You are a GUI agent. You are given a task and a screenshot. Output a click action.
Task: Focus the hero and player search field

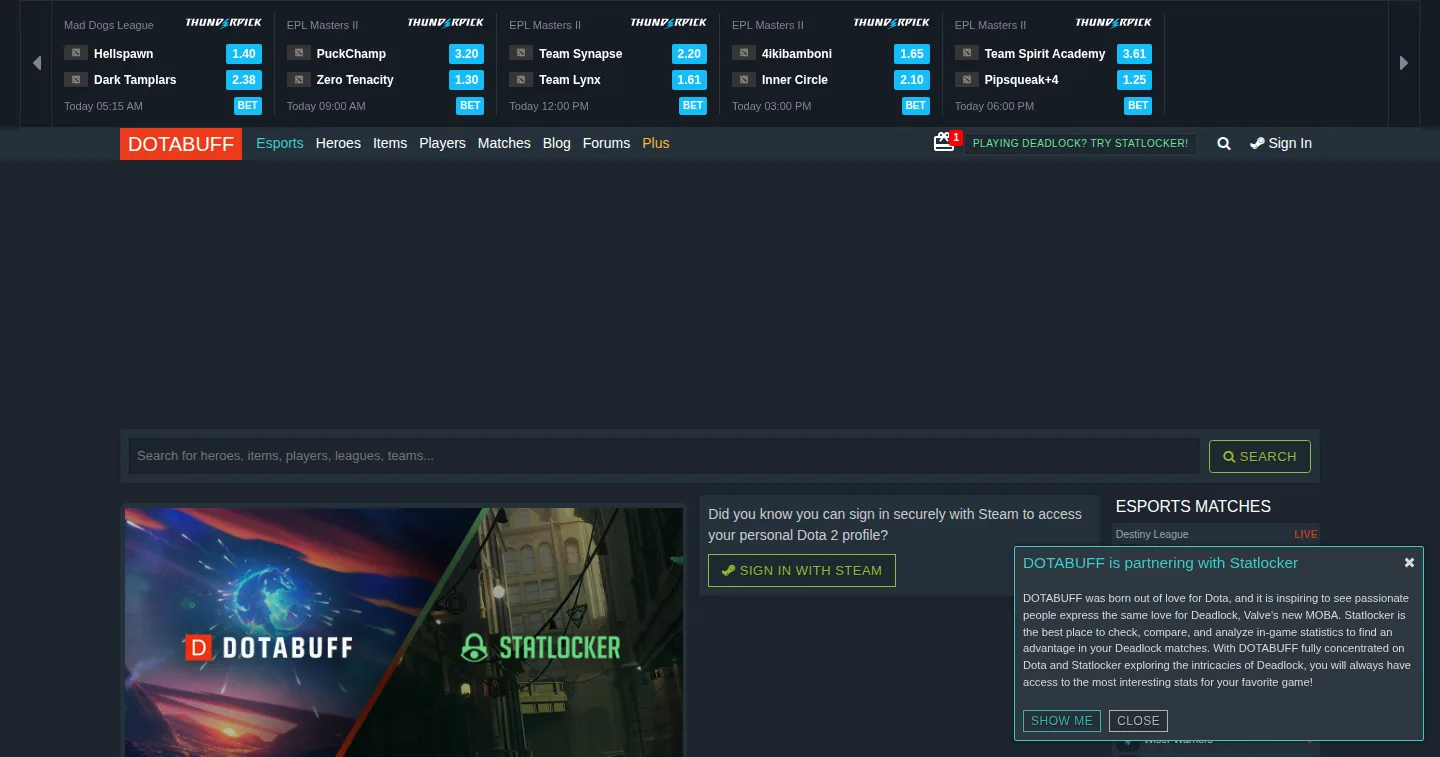[x=664, y=456]
